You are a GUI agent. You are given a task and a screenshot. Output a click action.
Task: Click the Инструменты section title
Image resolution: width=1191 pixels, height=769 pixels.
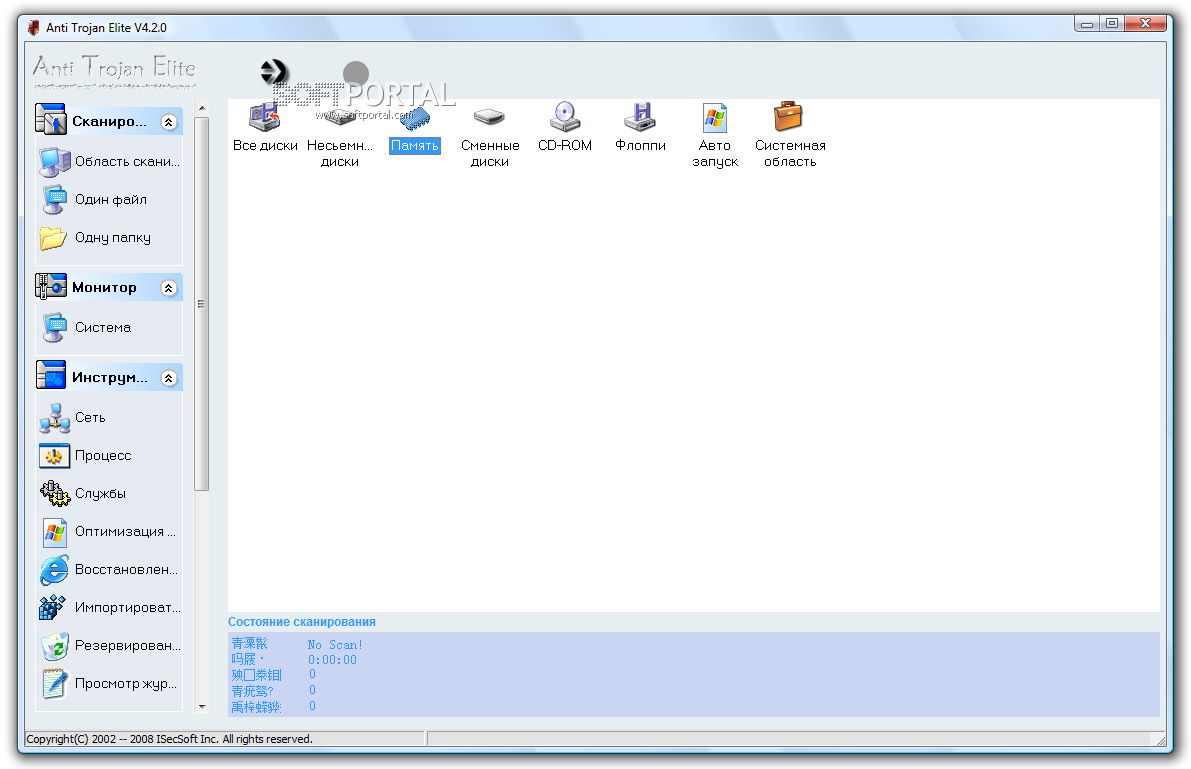(110, 378)
